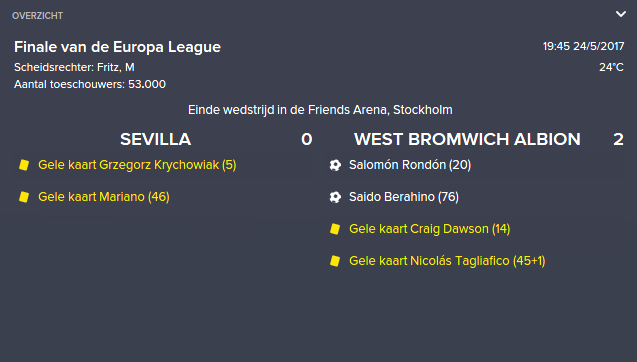Click the goal icon beside Saido Berahino
637x362 pixels.
[335, 197]
